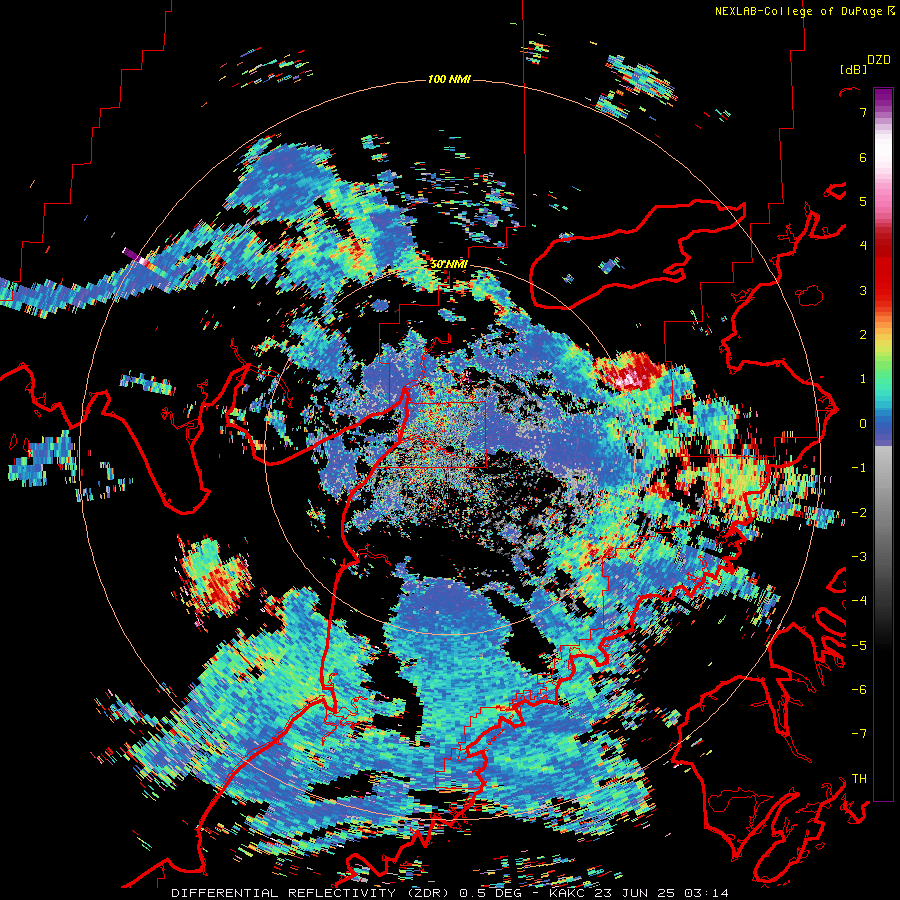Click the colorbar value 6 label
This screenshot has height=900, width=900.
863,157
